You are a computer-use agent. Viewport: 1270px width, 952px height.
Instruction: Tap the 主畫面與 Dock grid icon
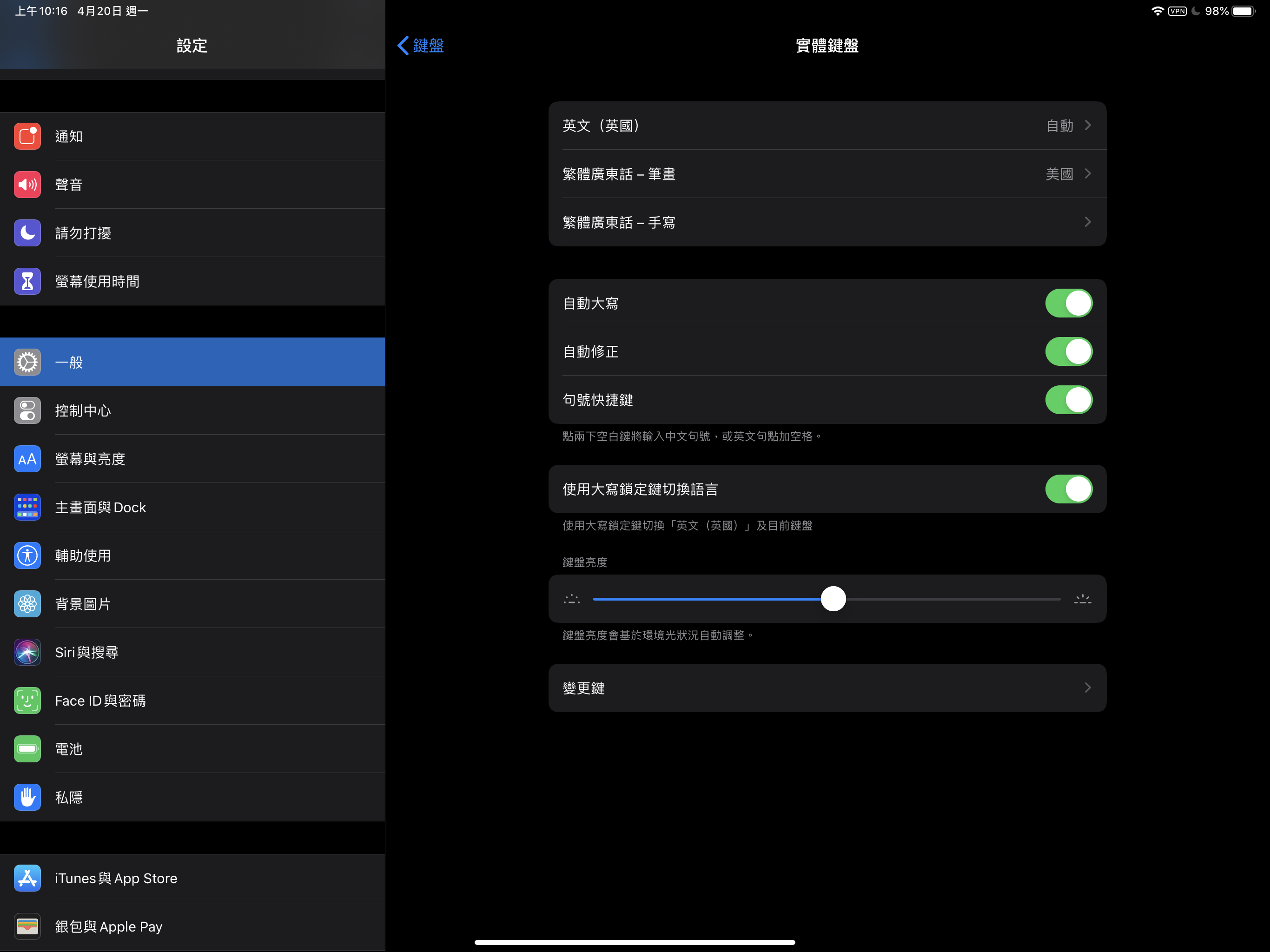[x=27, y=507]
